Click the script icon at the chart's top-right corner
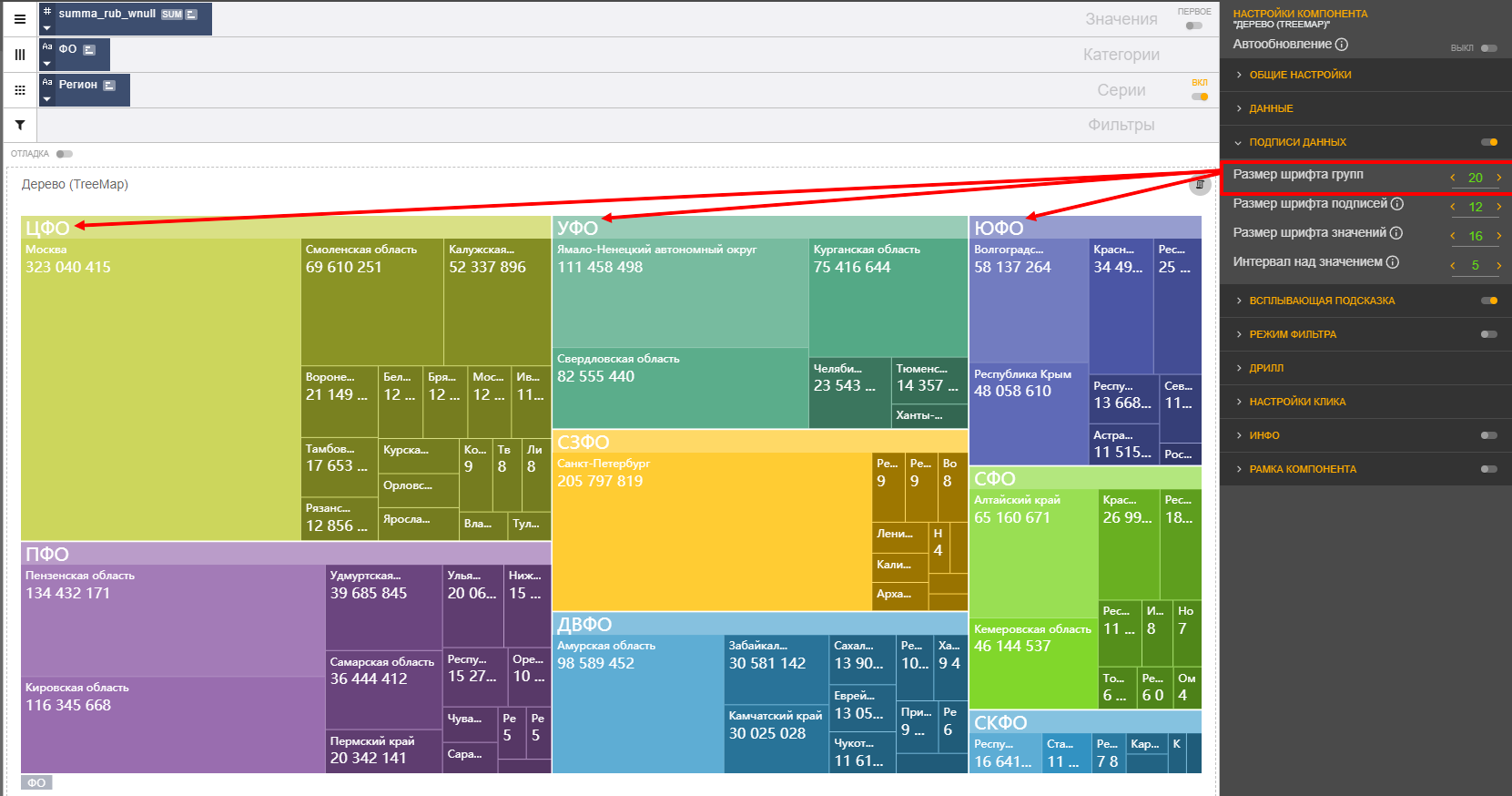The image size is (1512, 796). (1200, 185)
